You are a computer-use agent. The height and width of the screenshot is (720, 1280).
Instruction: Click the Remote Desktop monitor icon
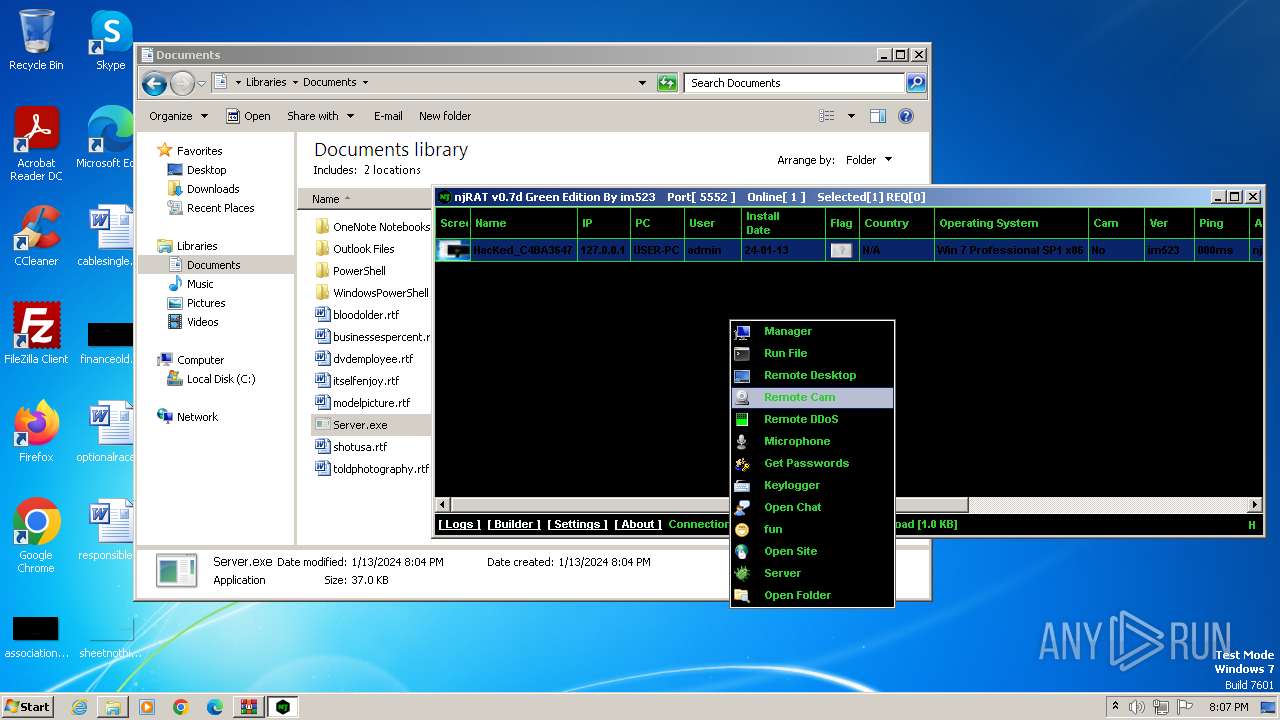[x=742, y=375]
